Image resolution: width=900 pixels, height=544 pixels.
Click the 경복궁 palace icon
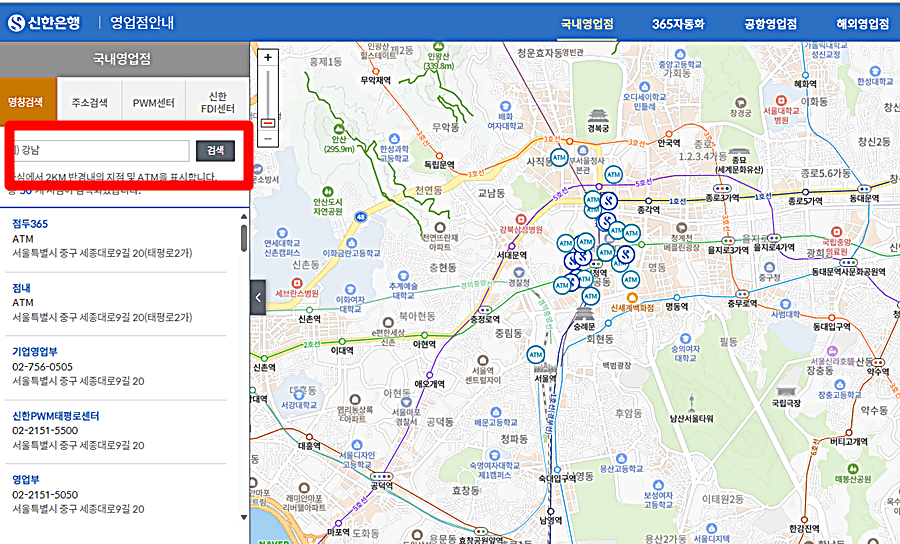(x=598, y=115)
